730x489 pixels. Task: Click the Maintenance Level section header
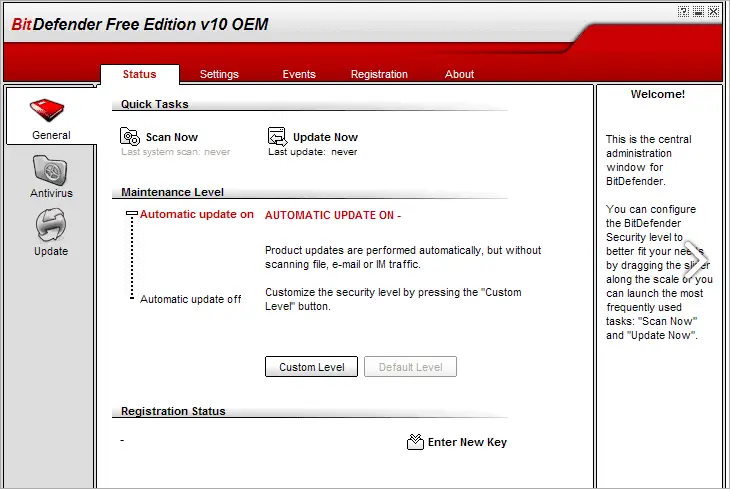point(172,192)
